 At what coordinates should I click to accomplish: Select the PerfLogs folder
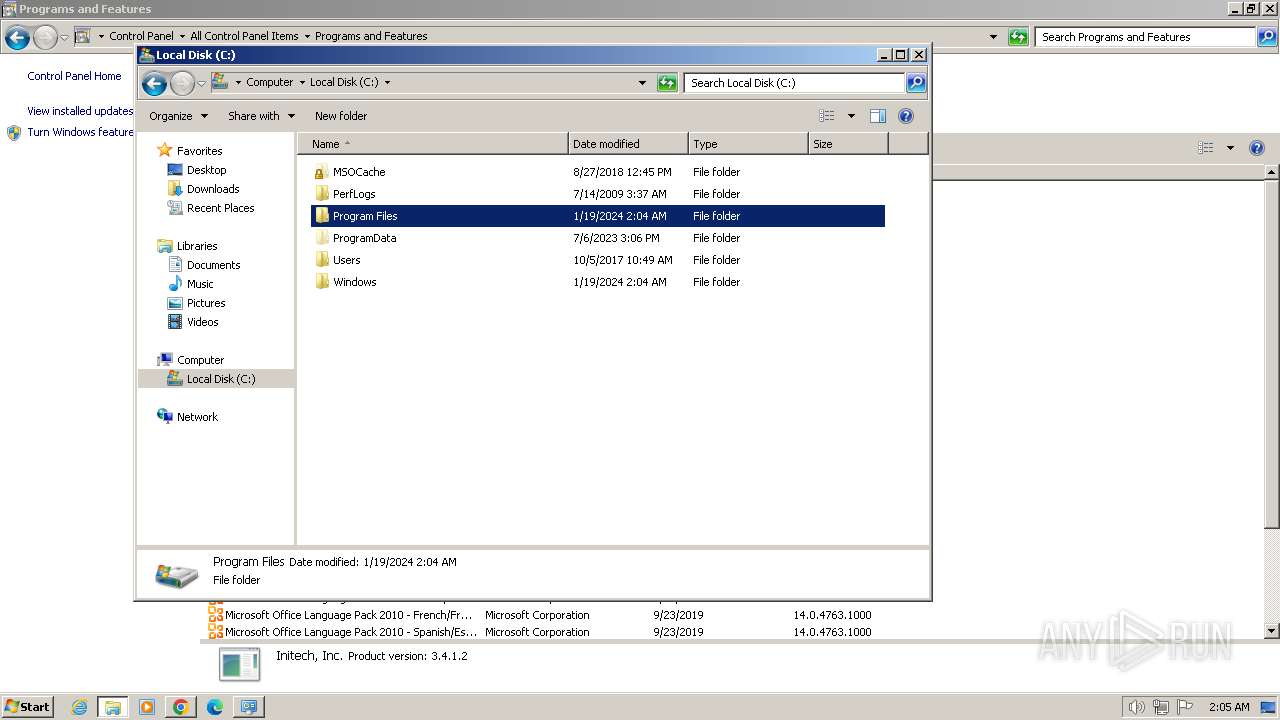[x=354, y=194]
